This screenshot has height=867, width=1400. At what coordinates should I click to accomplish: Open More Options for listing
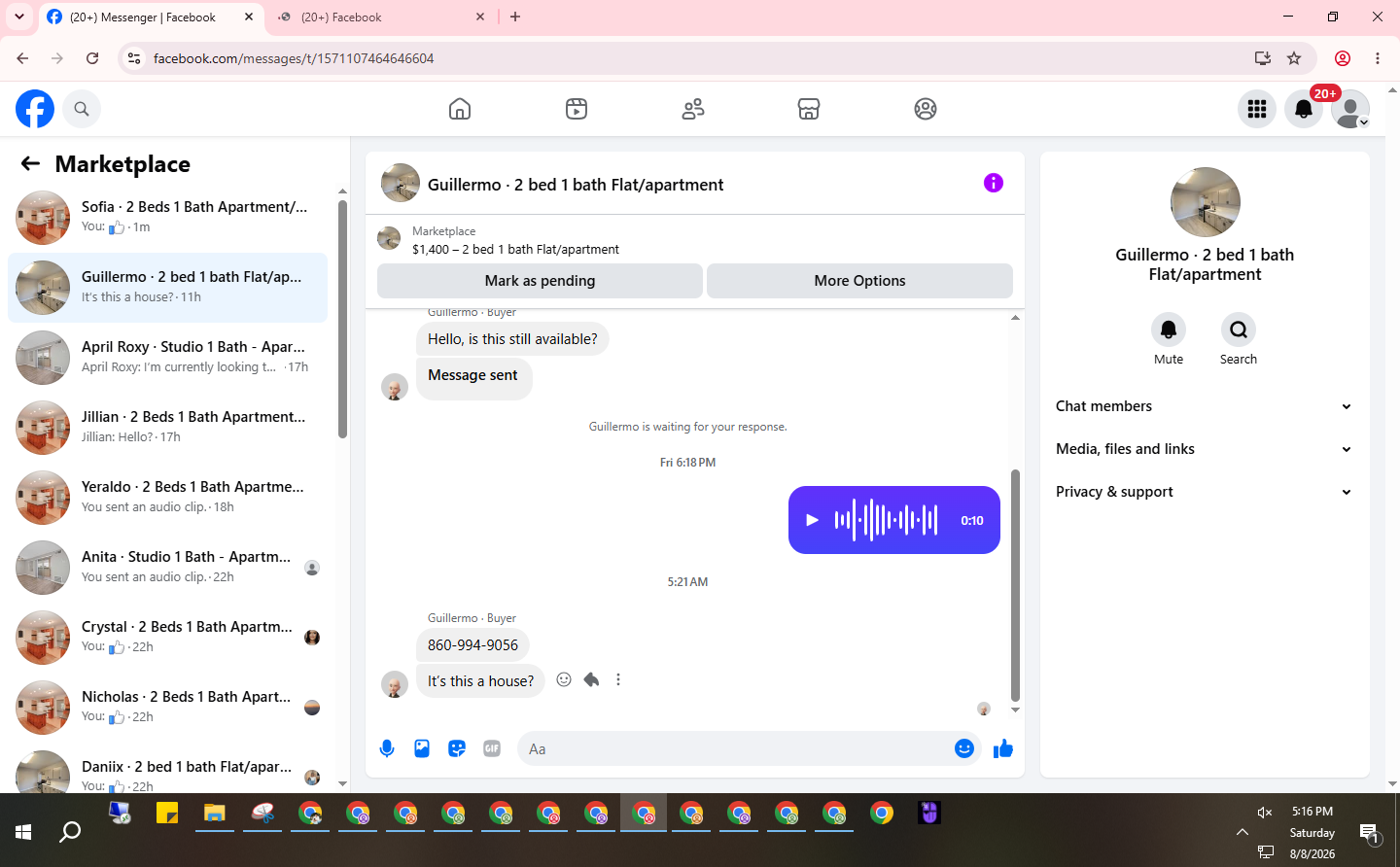859,281
